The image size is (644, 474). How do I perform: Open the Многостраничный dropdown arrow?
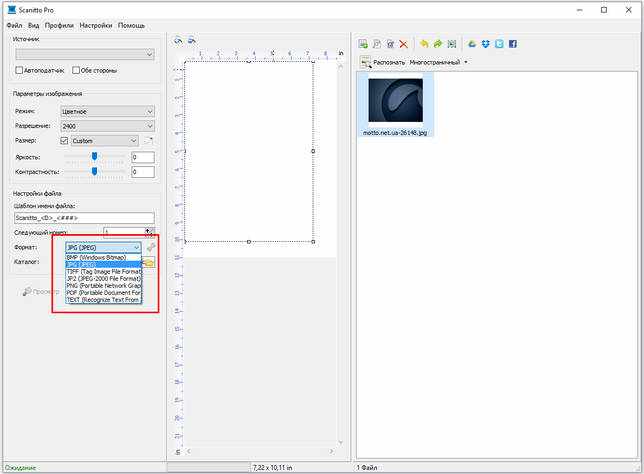click(466, 62)
